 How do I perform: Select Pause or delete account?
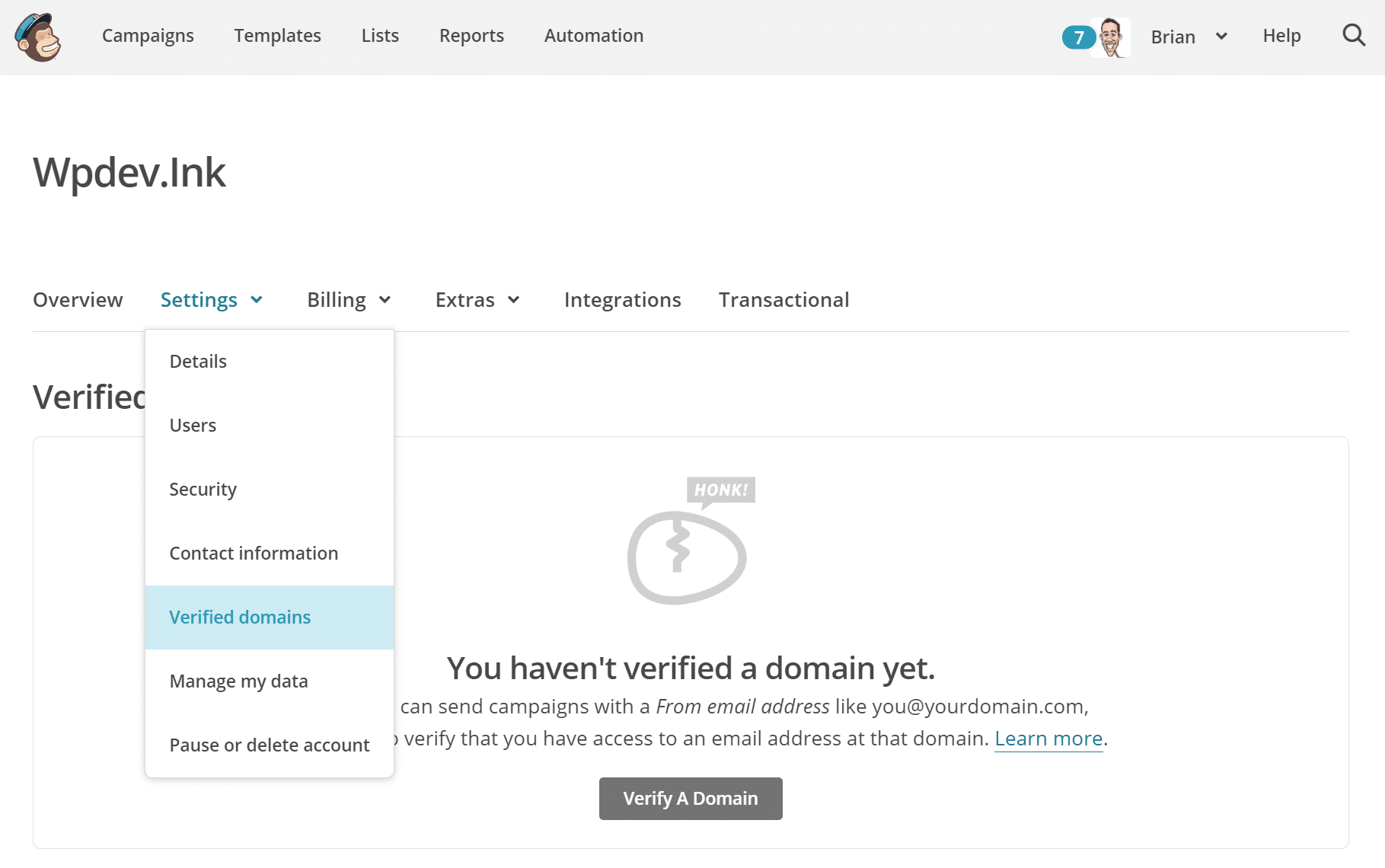click(x=270, y=745)
